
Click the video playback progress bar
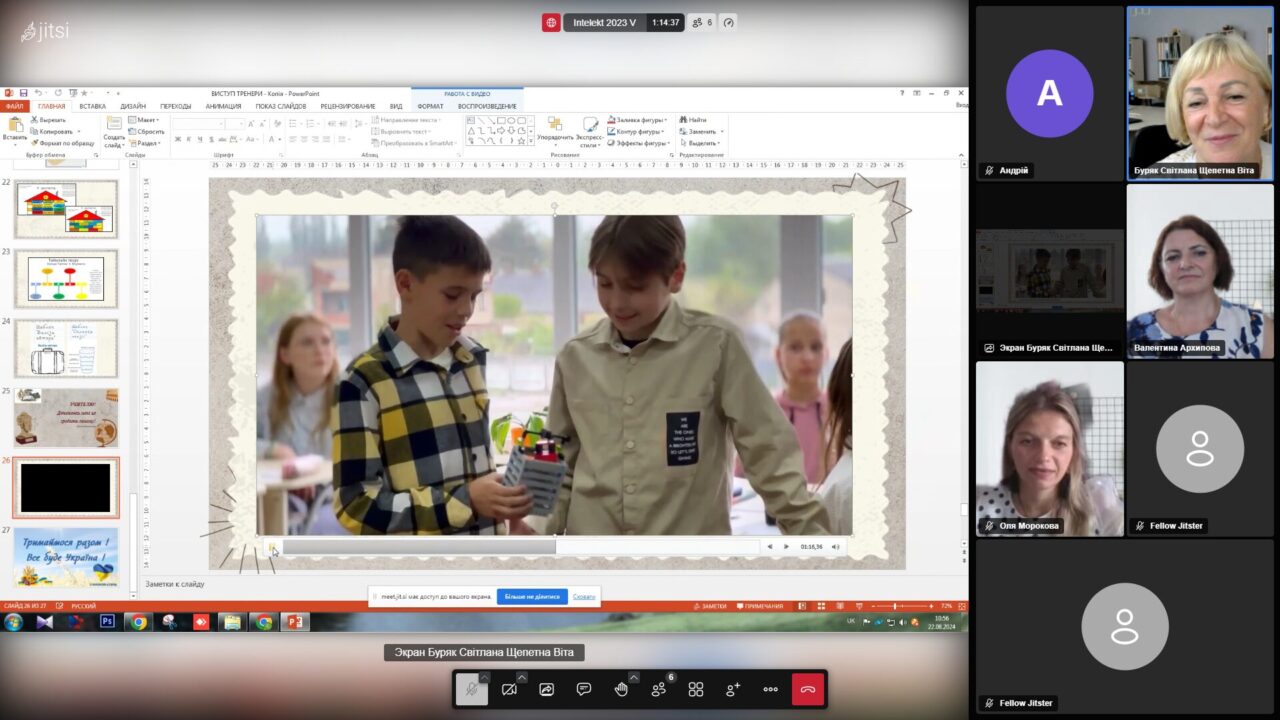[x=520, y=547]
